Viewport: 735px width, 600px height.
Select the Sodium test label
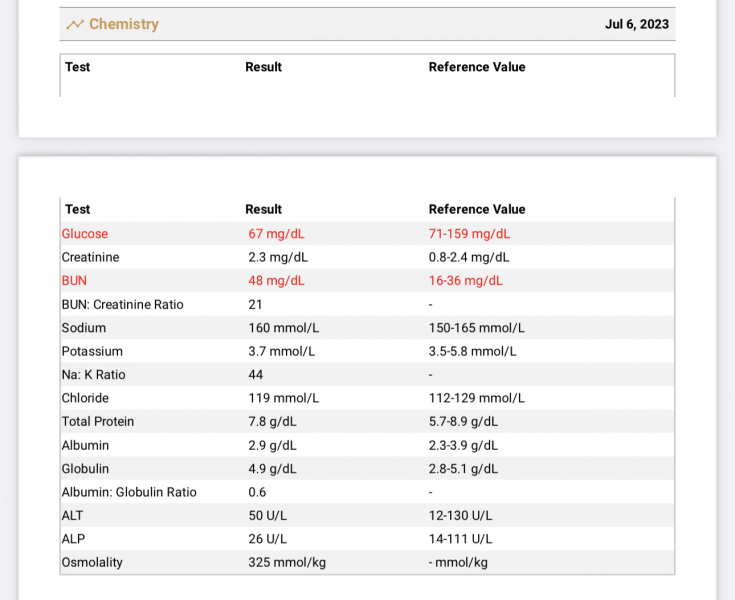click(x=84, y=328)
